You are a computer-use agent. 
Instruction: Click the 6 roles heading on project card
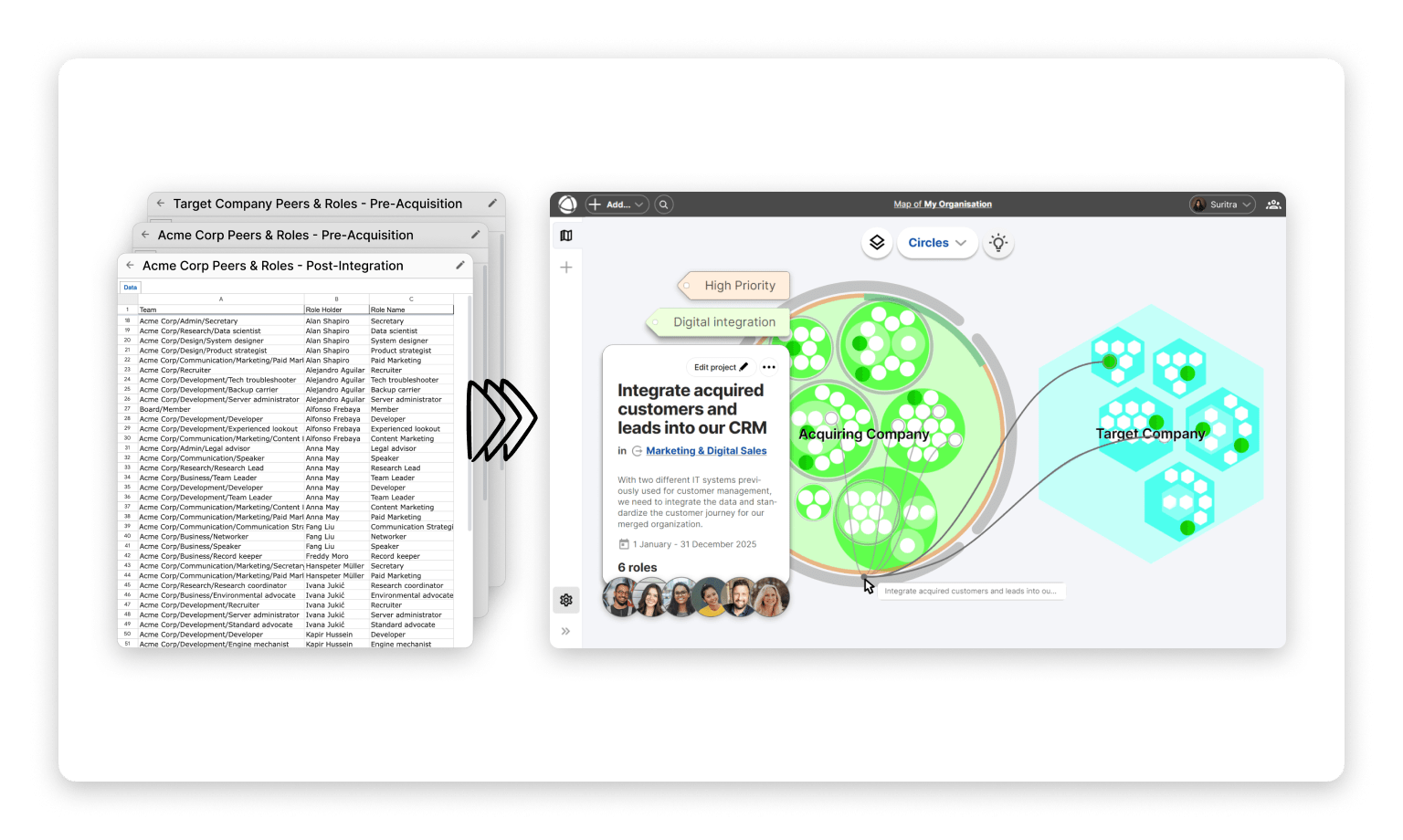(x=638, y=567)
